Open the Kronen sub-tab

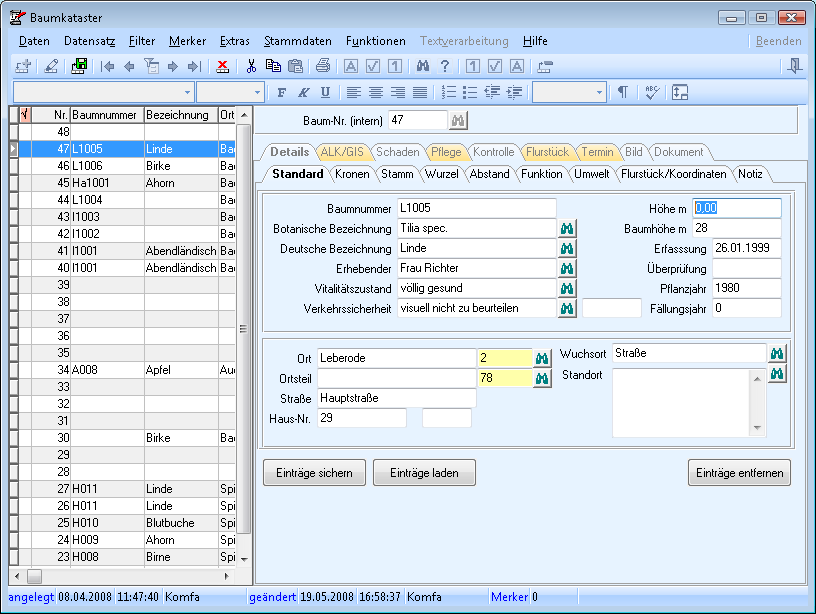pyautogui.click(x=352, y=174)
